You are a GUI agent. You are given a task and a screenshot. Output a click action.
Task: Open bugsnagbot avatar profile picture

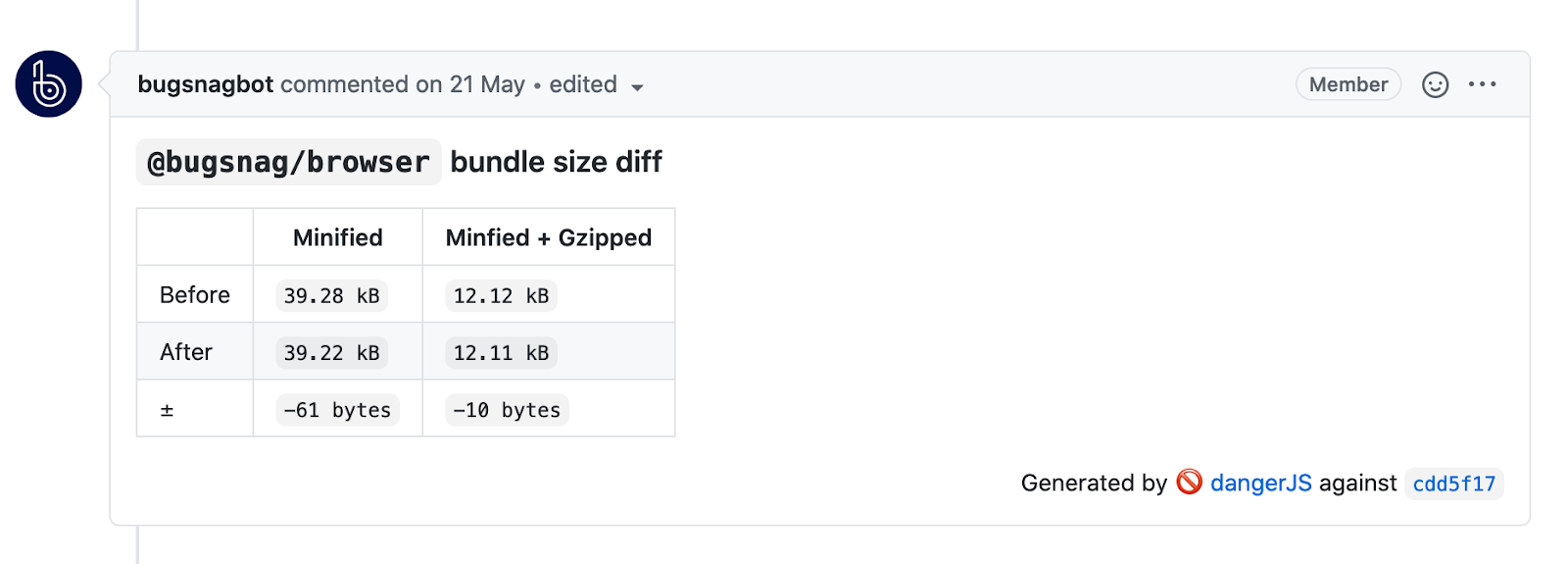coord(48,84)
